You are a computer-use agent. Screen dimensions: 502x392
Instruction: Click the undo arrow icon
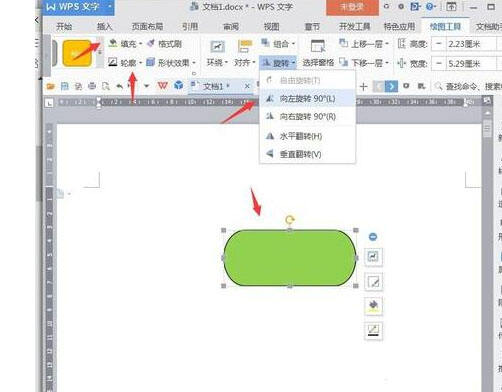pyautogui.click(x=119, y=86)
